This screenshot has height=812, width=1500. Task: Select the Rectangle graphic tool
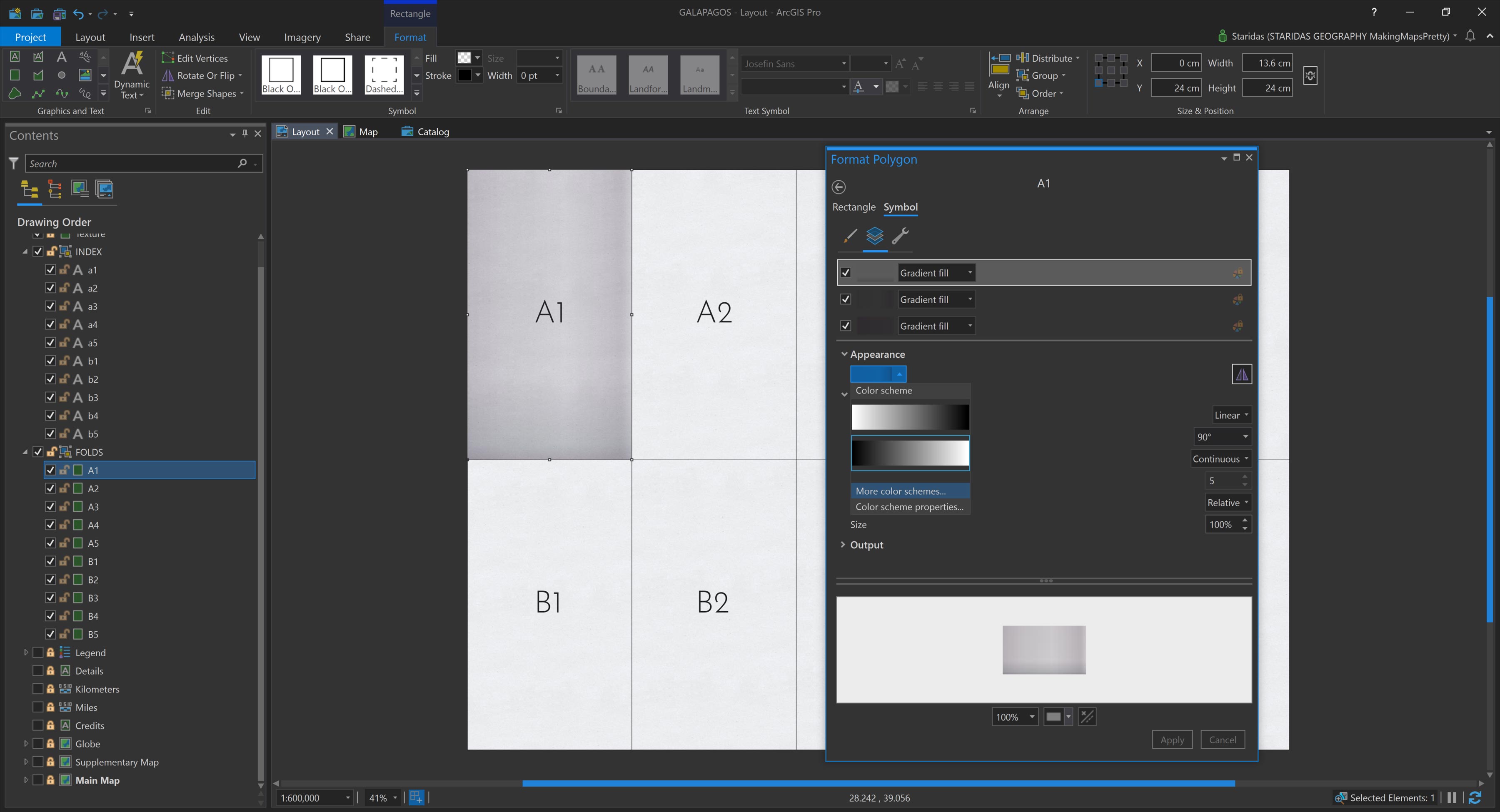pos(15,75)
